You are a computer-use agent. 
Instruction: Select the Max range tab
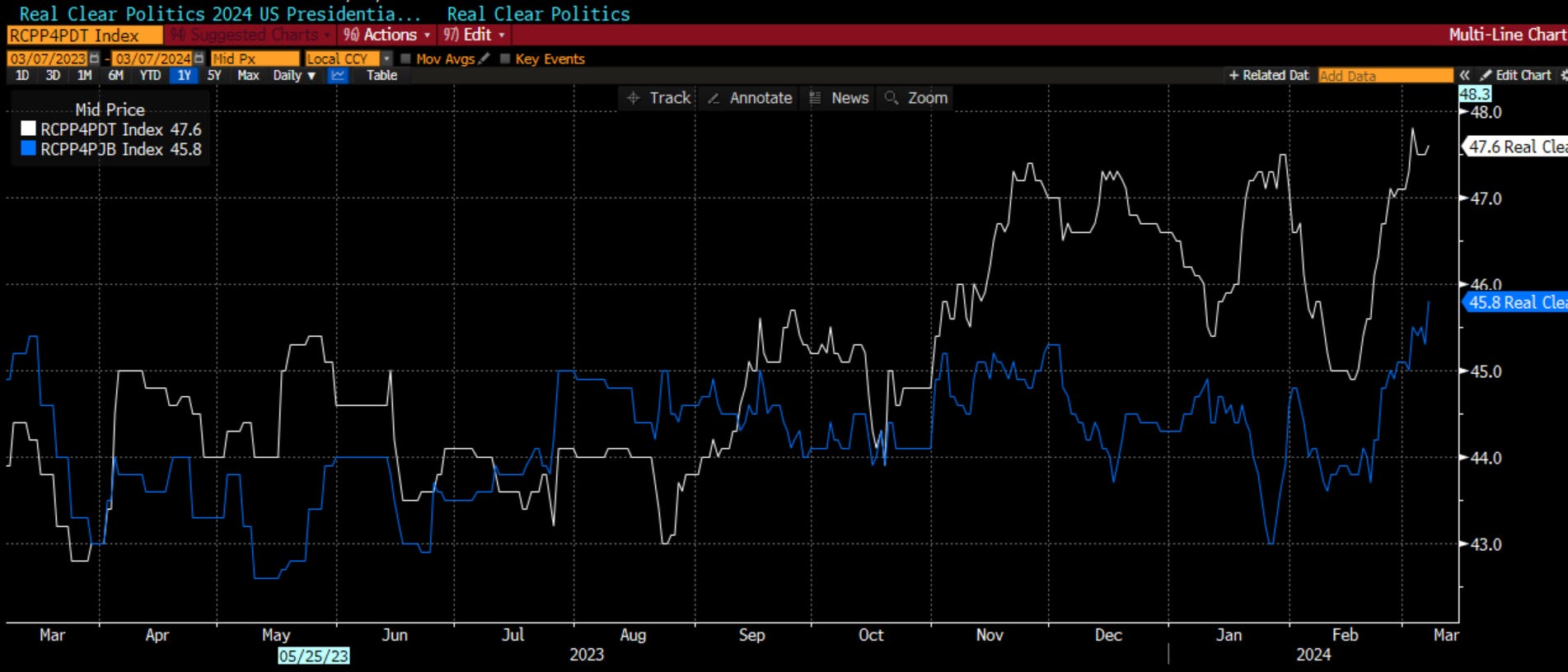248,75
